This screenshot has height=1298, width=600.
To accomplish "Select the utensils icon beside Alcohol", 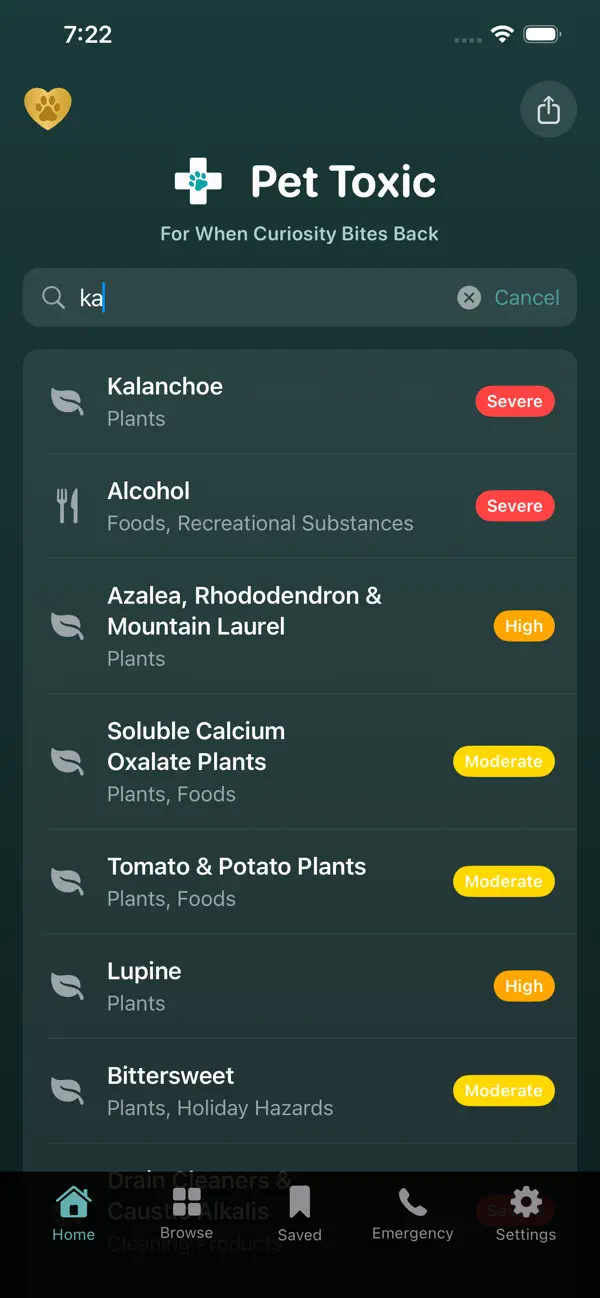I will [x=67, y=505].
